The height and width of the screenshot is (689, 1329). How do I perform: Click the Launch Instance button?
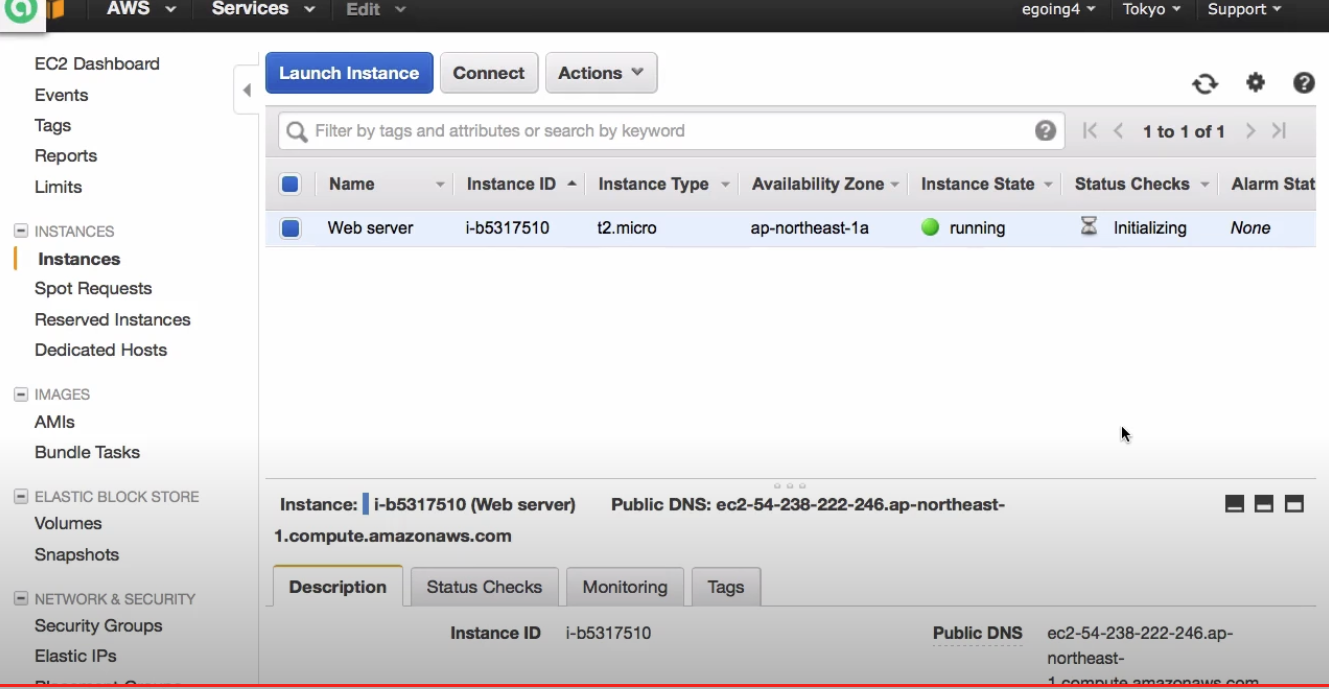tap(349, 73)
